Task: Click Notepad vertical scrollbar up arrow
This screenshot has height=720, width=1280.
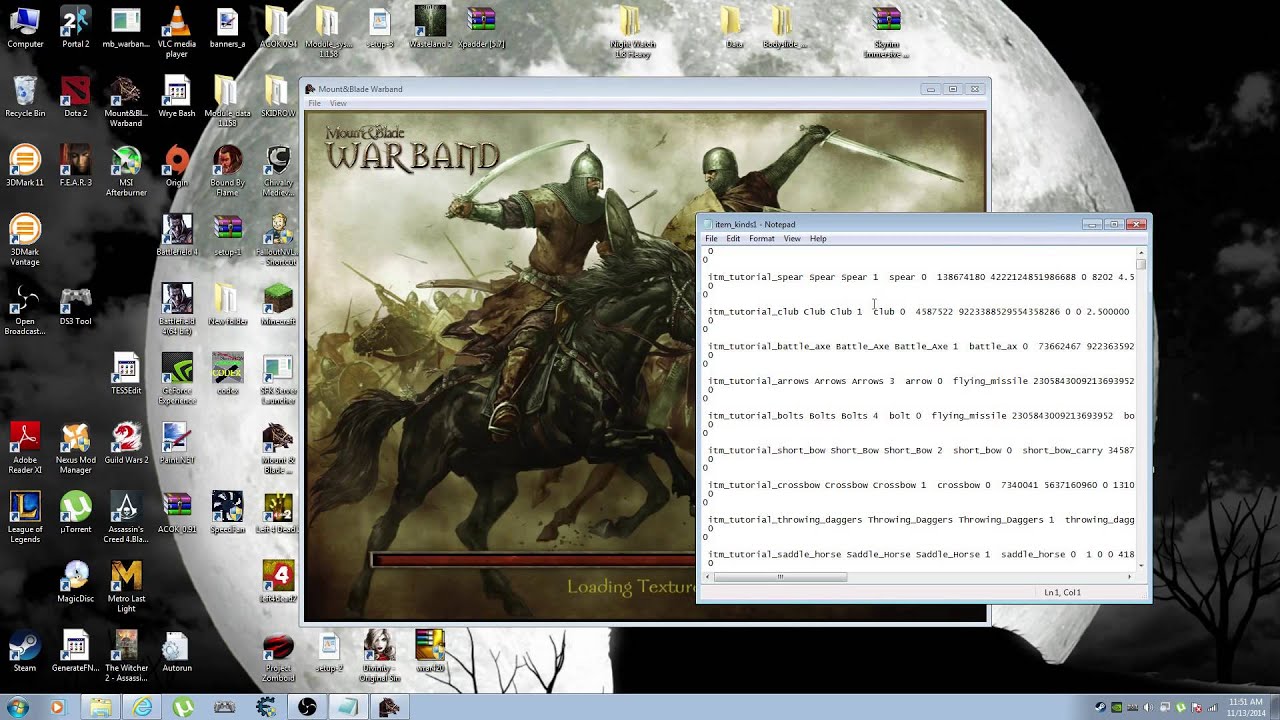Action: (x=1141, y=251)
